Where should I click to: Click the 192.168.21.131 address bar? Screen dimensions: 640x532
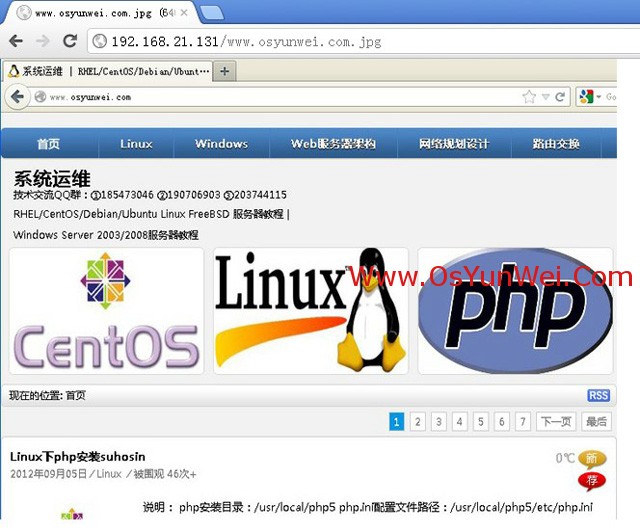(363, 41)
